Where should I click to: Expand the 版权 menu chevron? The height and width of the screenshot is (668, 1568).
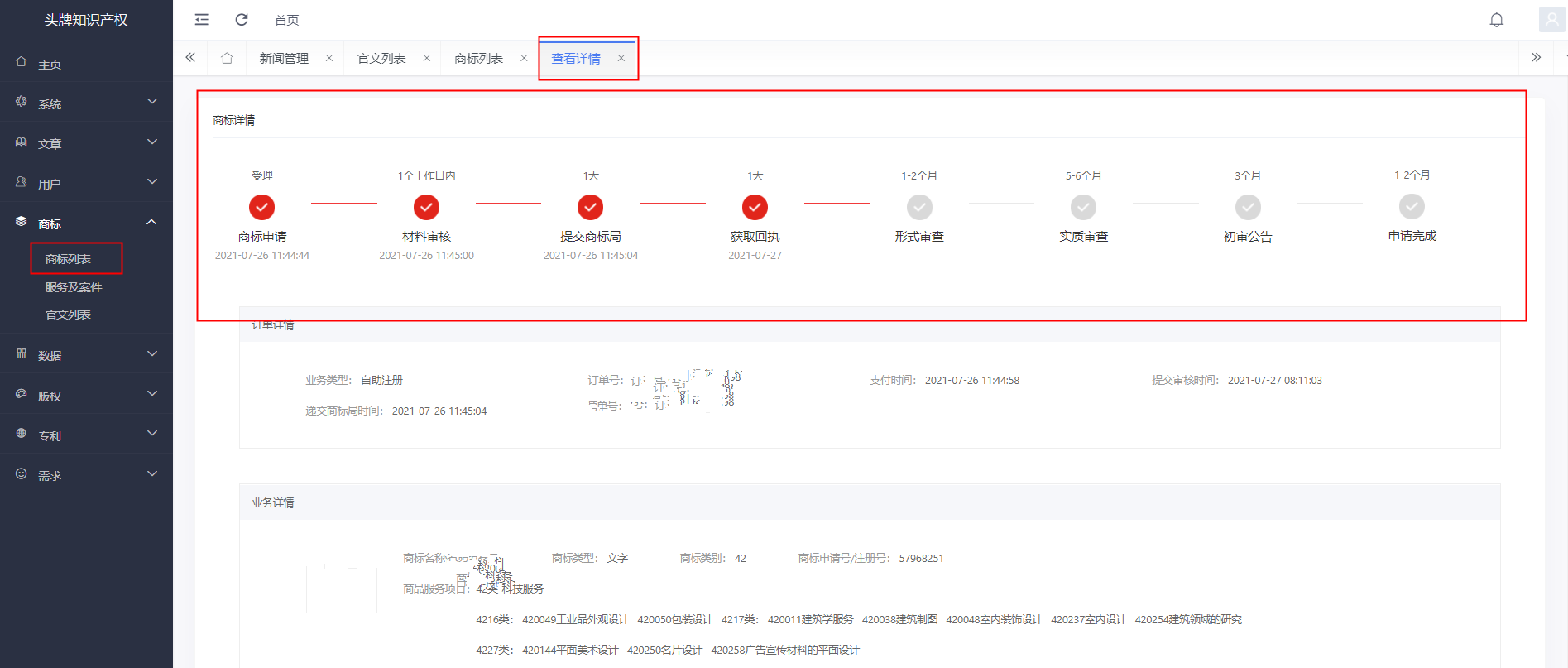pos(152,394)
